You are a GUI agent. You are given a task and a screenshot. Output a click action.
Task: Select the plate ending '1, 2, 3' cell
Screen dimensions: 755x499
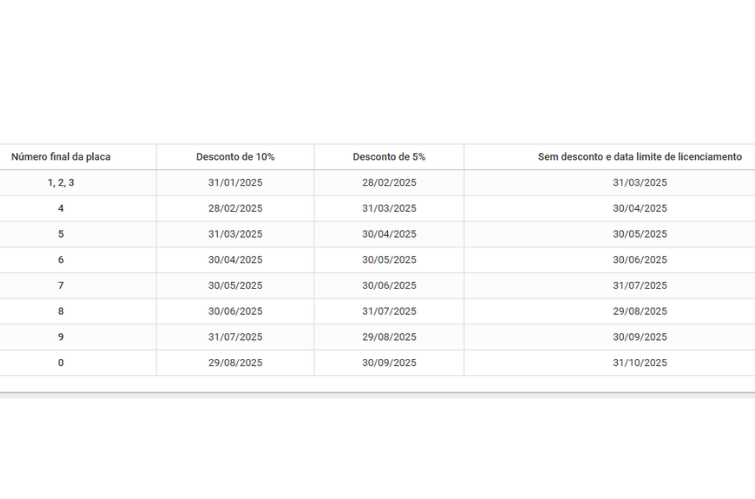pos(60,182)
